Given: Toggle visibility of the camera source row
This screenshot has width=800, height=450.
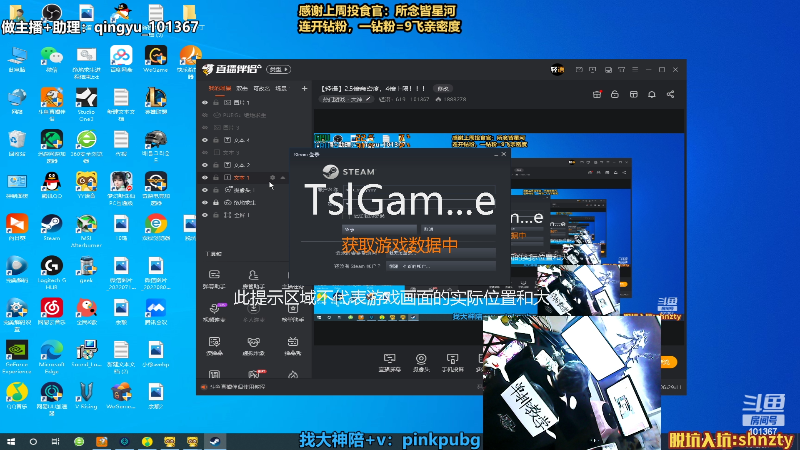Looking at the screenshot, I should pos(205,190).
